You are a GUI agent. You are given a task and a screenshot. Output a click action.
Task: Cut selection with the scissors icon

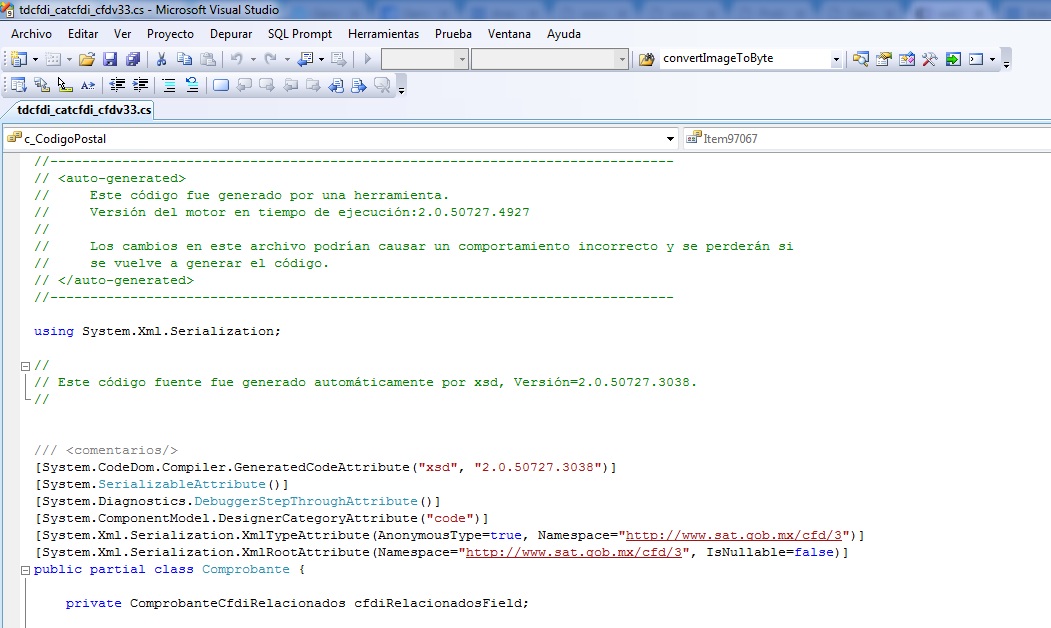pos(161,59)
